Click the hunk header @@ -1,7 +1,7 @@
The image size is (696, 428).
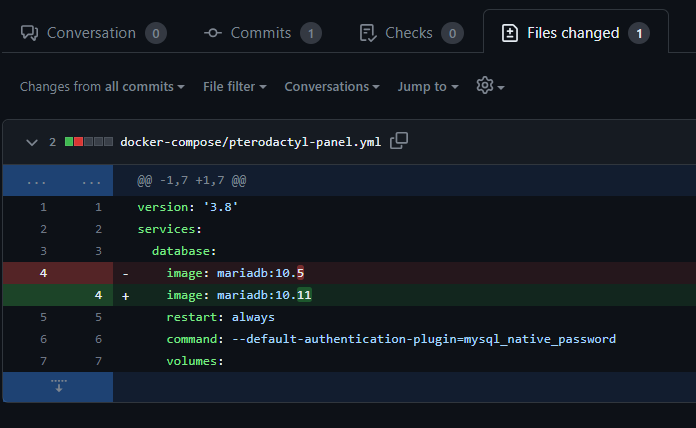192,181
